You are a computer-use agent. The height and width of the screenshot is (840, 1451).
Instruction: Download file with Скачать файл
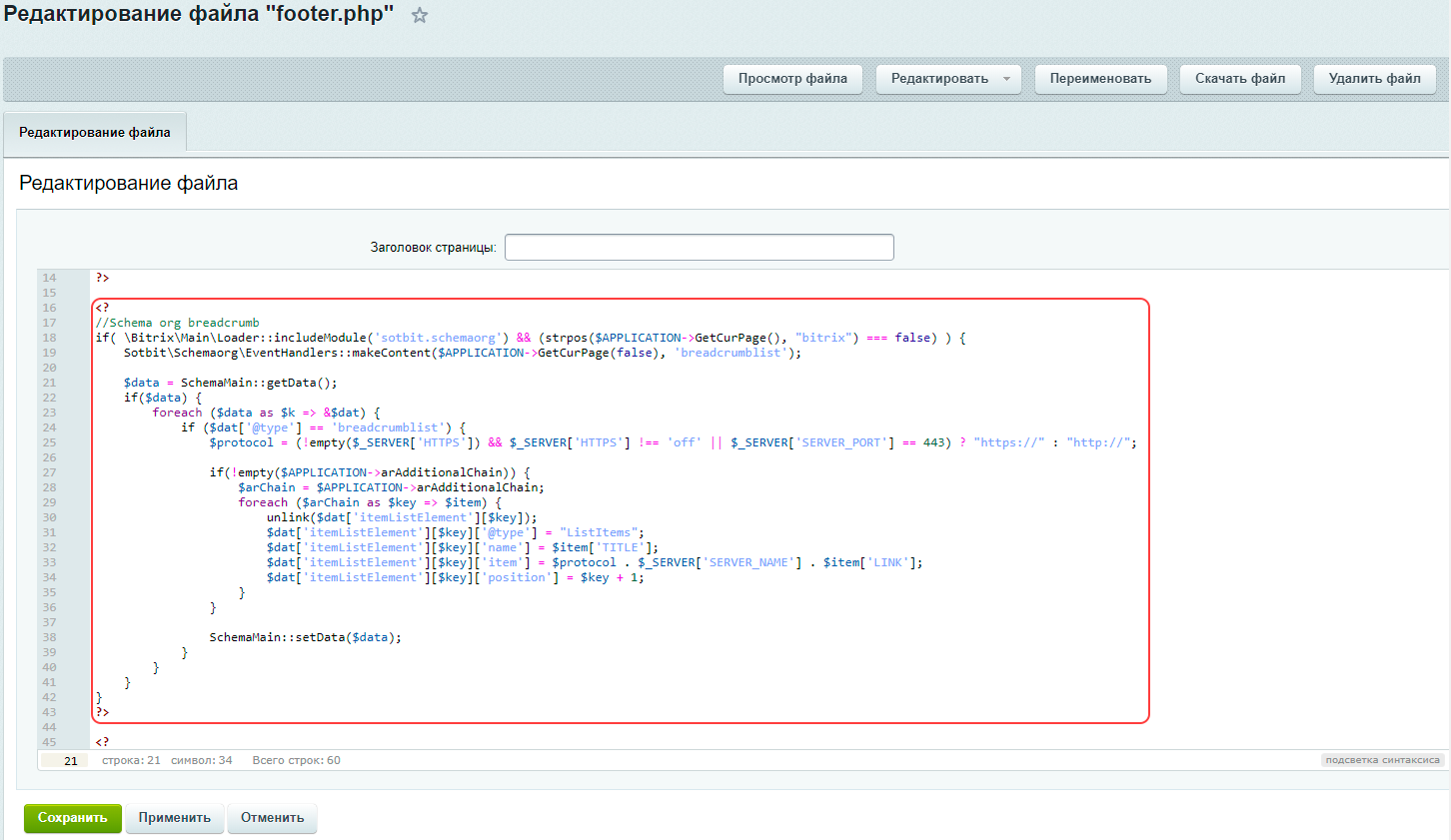click(1240, 79)
